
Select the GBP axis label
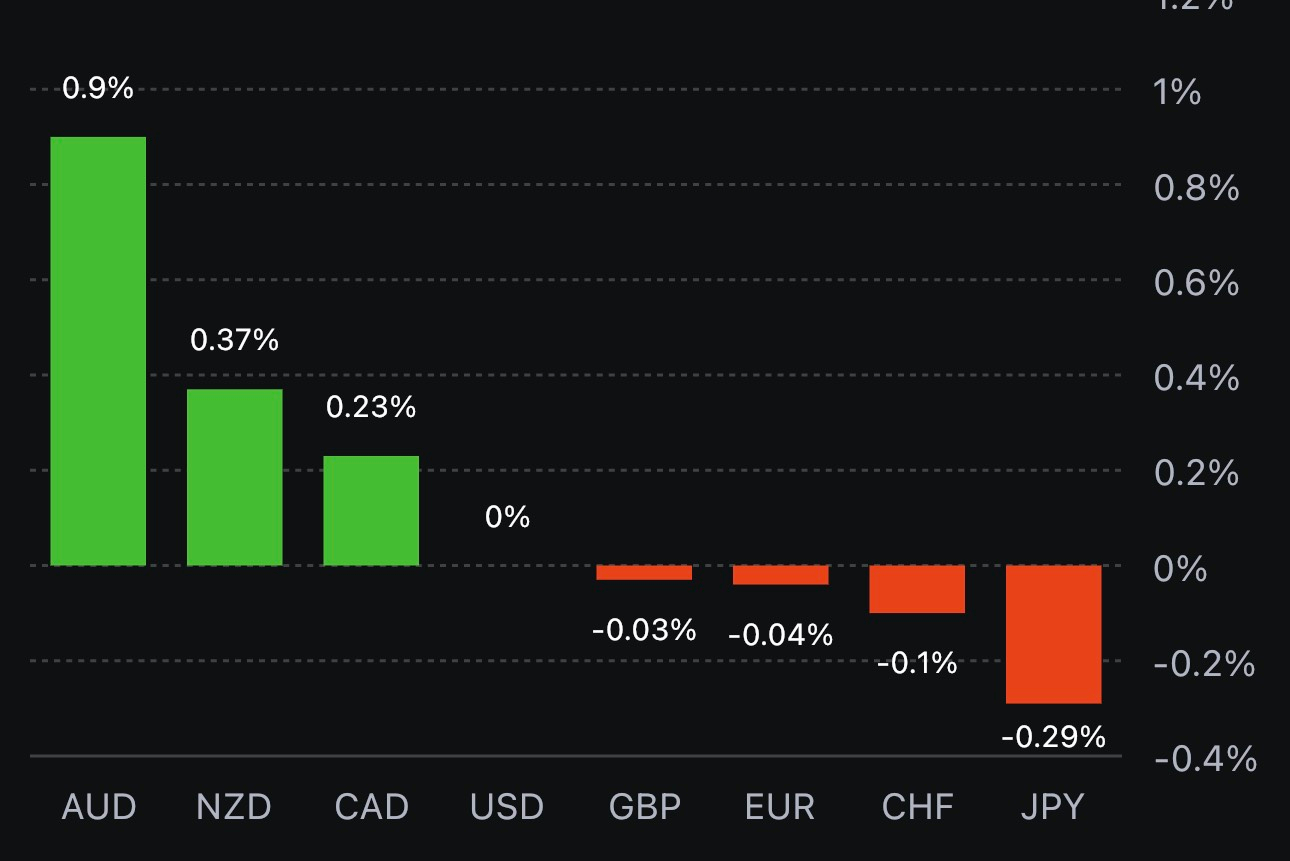pyautogui.click(x=644, y=807)
